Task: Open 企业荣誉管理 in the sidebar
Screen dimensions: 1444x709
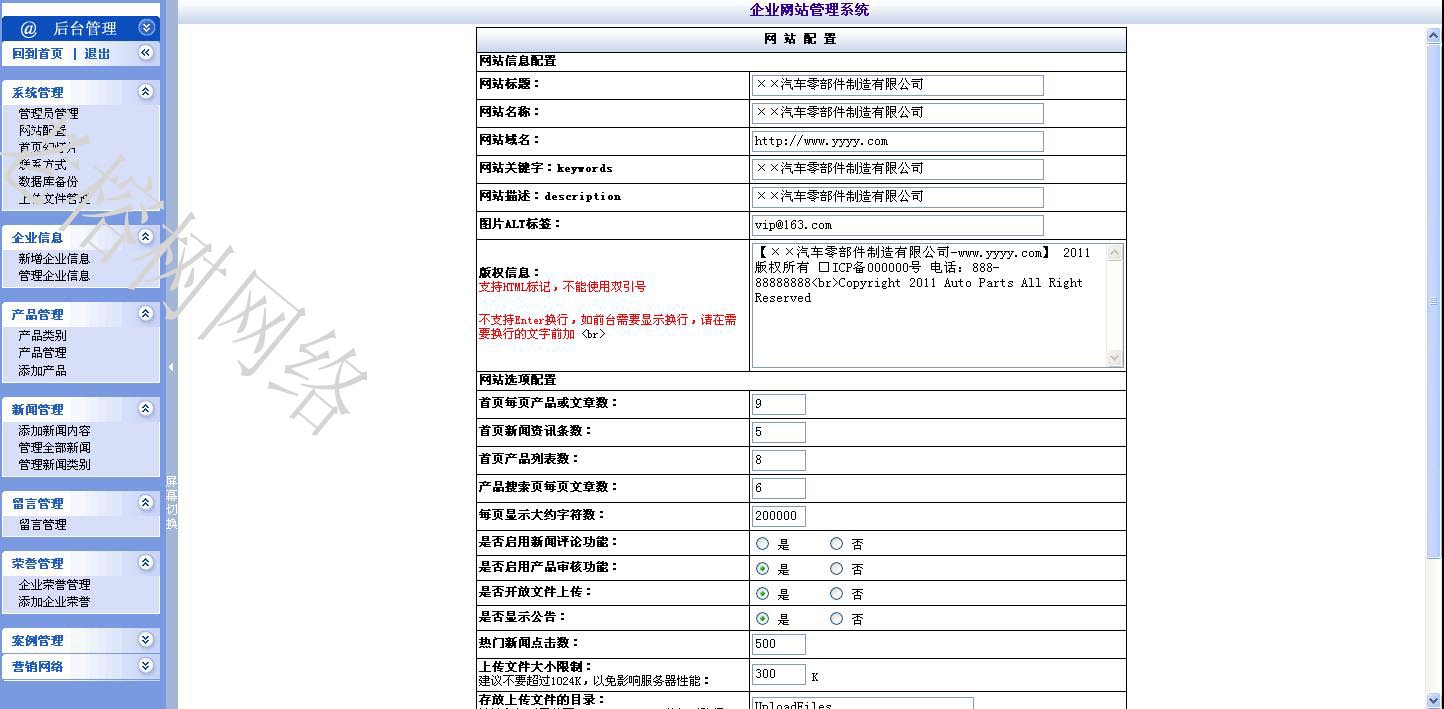Action: point(54,585)
